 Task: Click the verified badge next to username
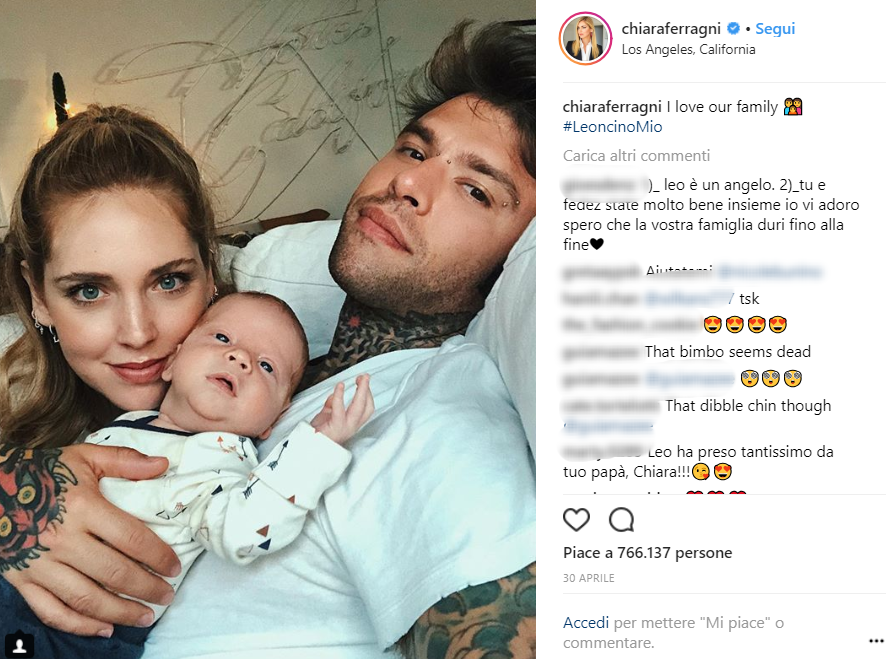pos(733,28)
